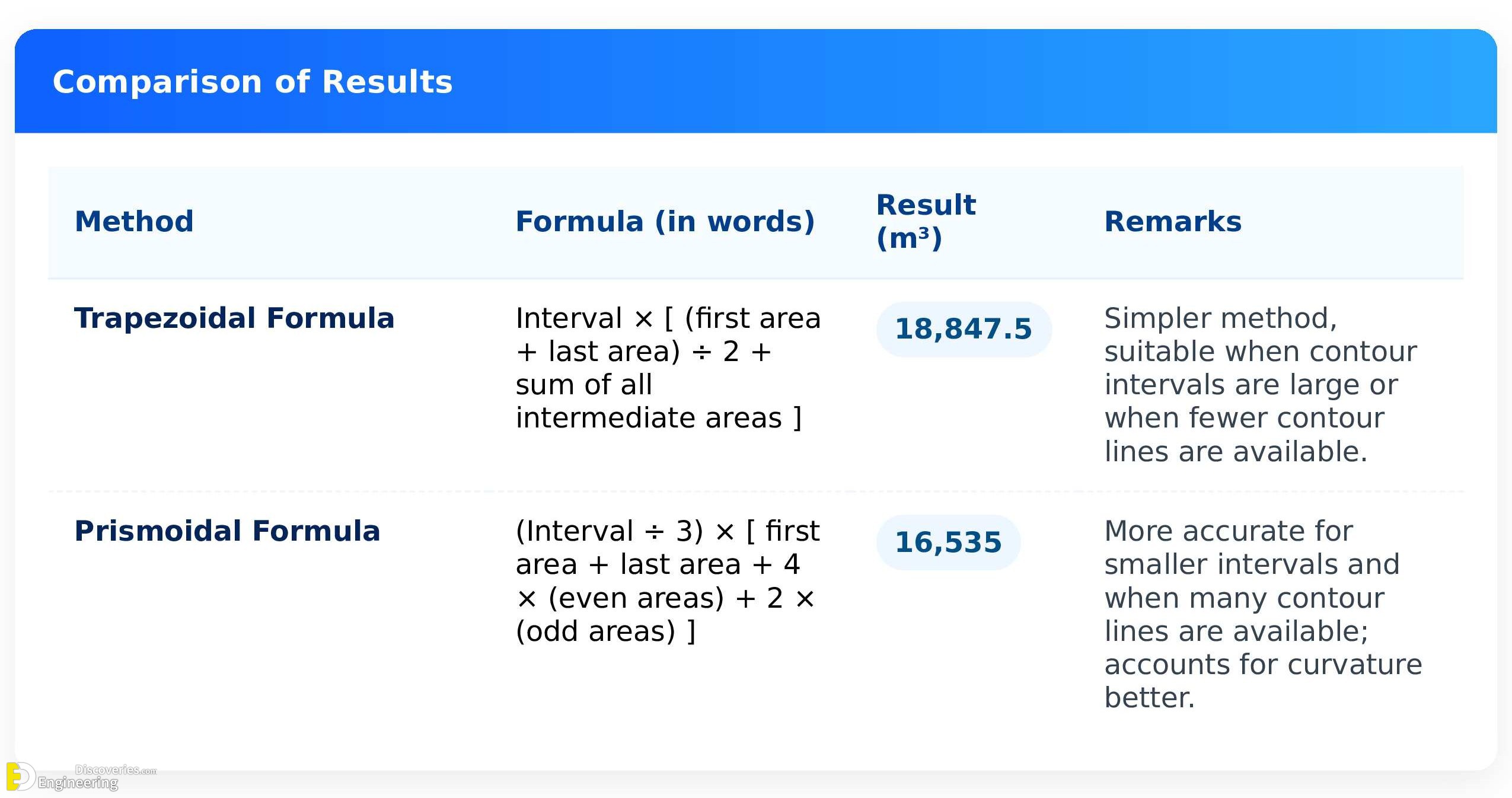Viewport: 1512px width, 798px height.
Task: Select the Prismoidal Formula row label
Action: 227,531
